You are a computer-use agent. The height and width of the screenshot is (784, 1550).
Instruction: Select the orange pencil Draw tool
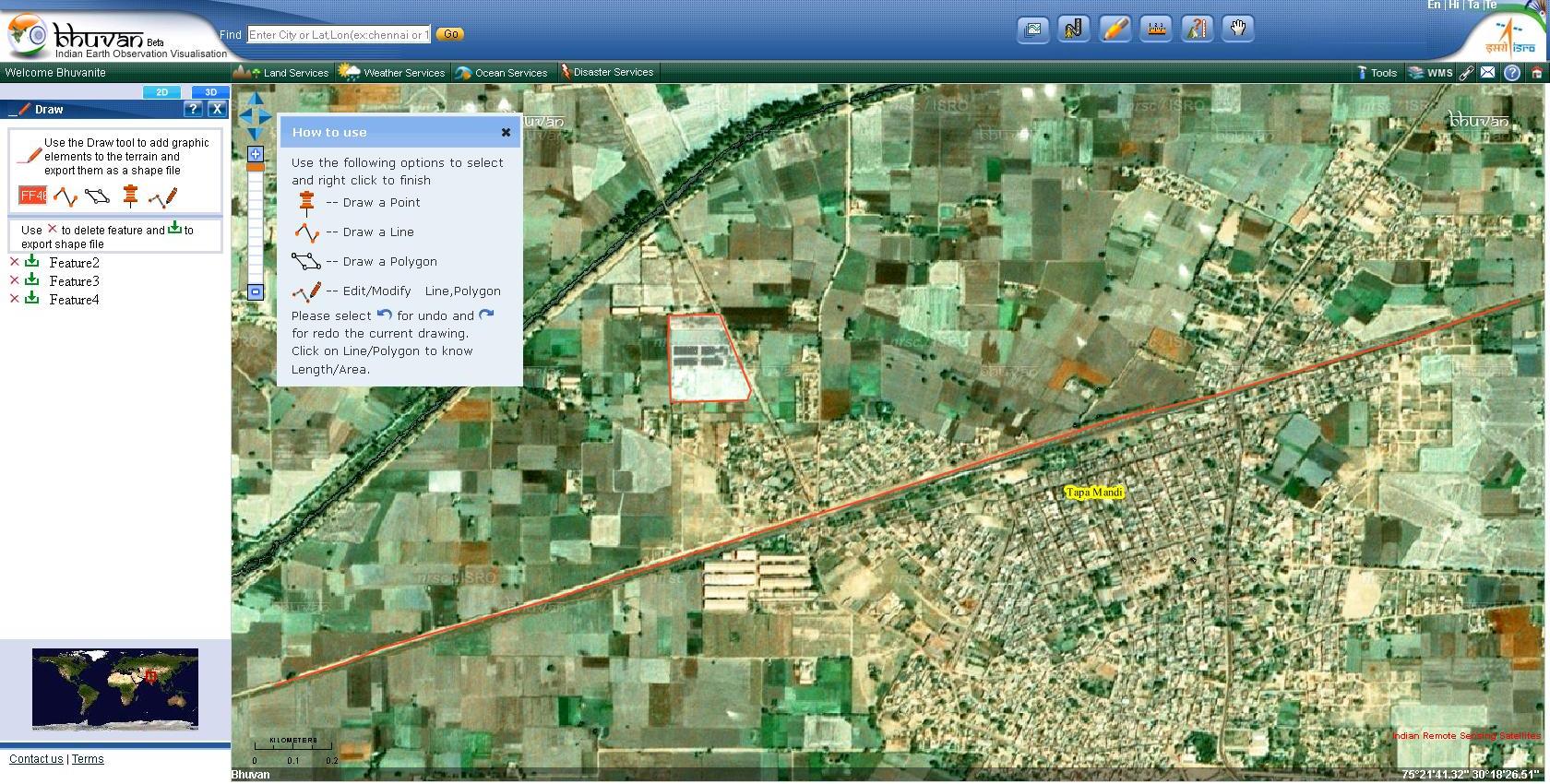point(1115,30)
